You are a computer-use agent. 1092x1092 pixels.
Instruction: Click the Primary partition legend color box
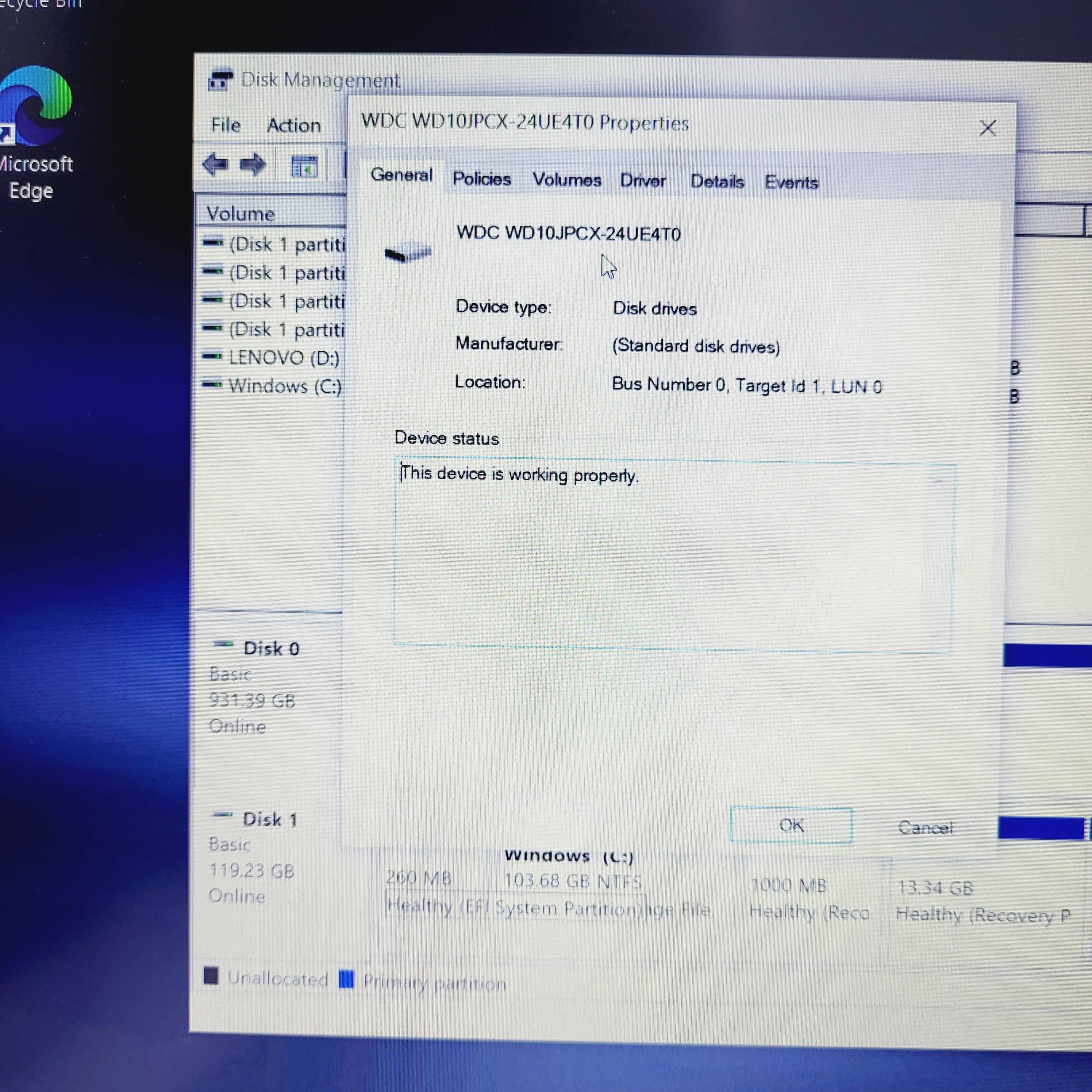pos(346,979)
